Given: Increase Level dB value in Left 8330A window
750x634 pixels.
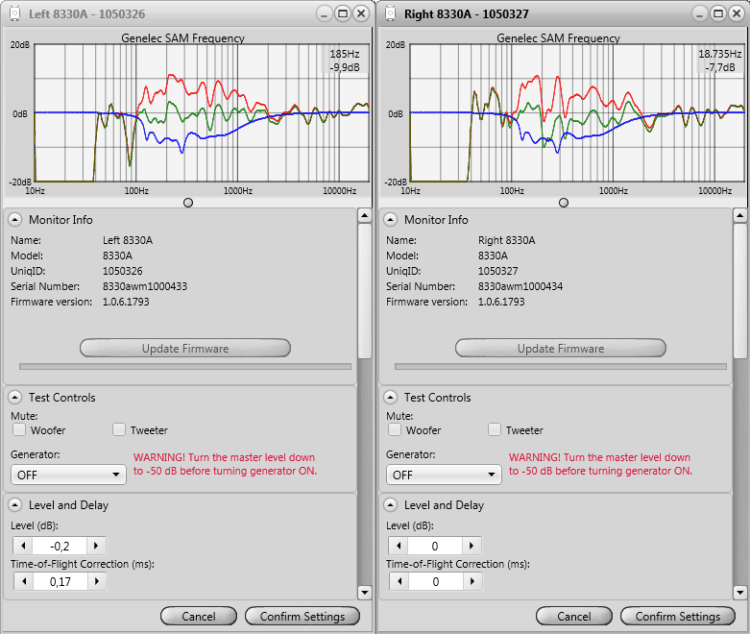Looking at the screenshot, I should click(x=96, y=545).
